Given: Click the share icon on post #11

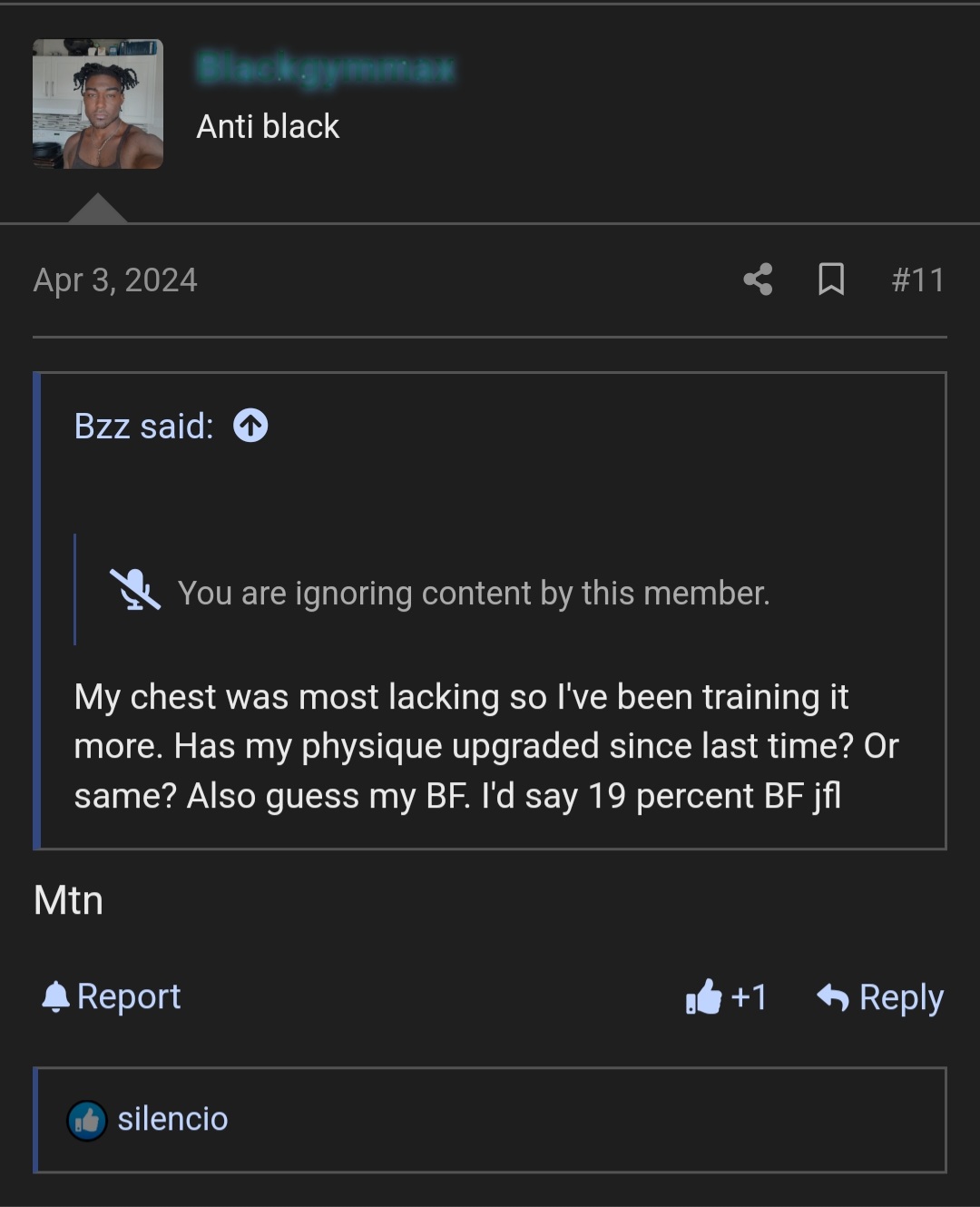Looking at the screenshot, I should (758, 280).
